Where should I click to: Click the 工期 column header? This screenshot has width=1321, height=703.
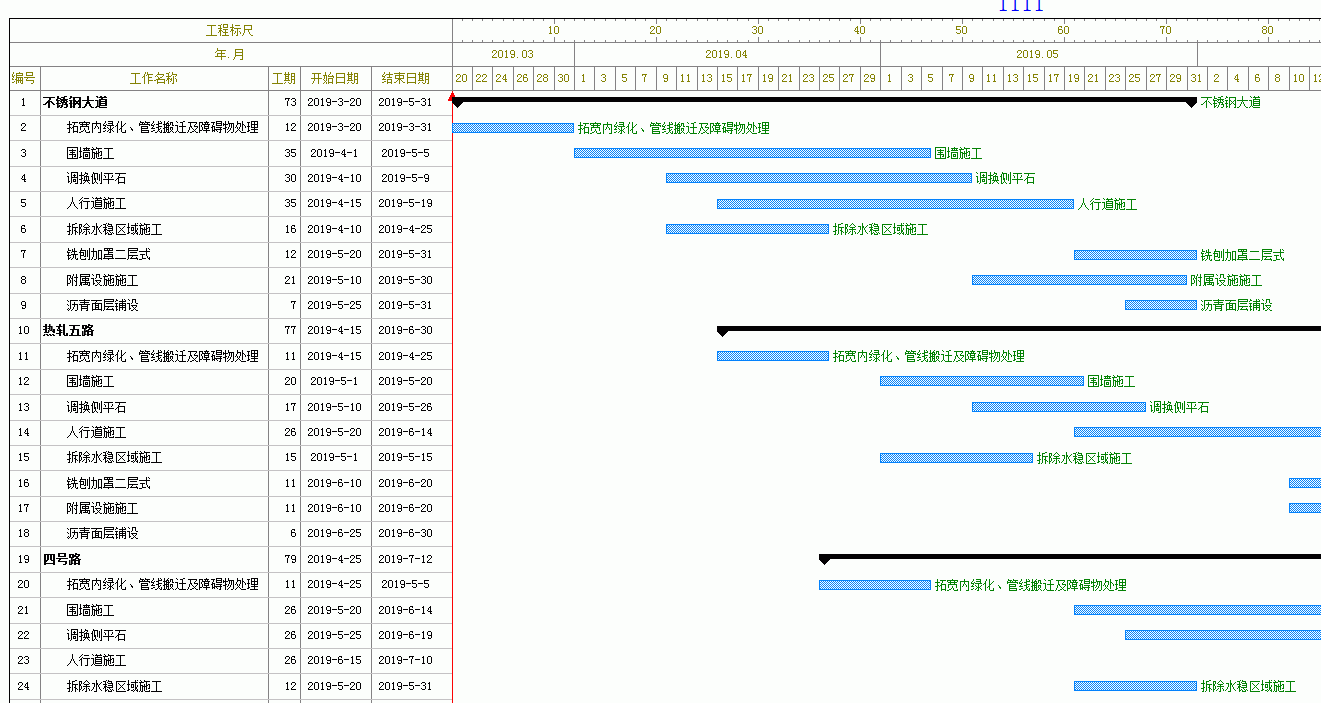[x=284, y=78]
